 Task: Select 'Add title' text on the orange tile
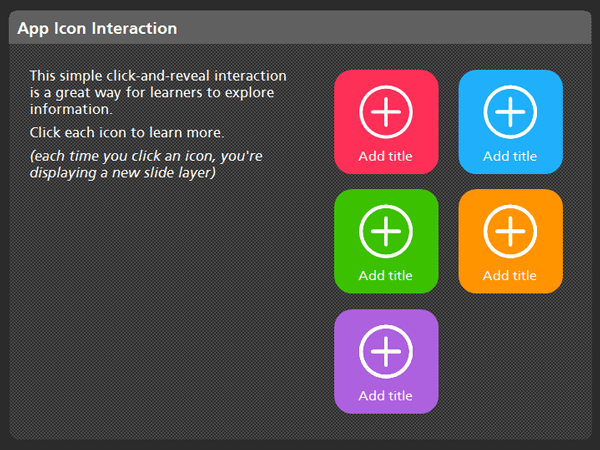click(x=510, y=275)
